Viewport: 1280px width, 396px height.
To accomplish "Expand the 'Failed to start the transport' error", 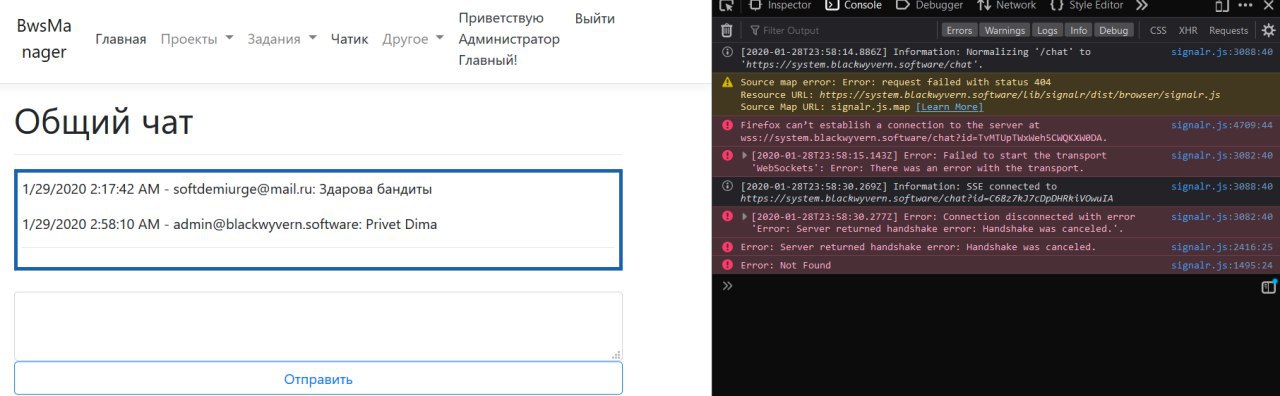I will [744, 156].
